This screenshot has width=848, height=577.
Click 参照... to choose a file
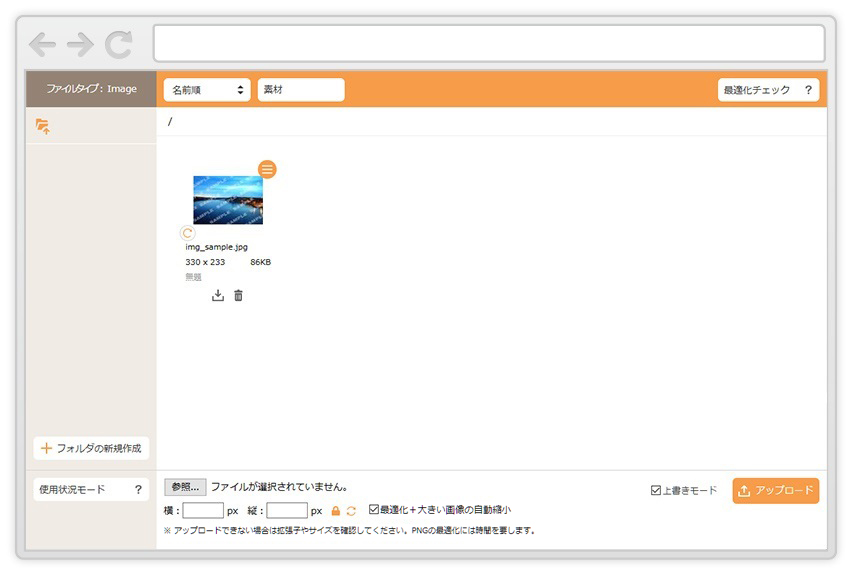point(185,487)
